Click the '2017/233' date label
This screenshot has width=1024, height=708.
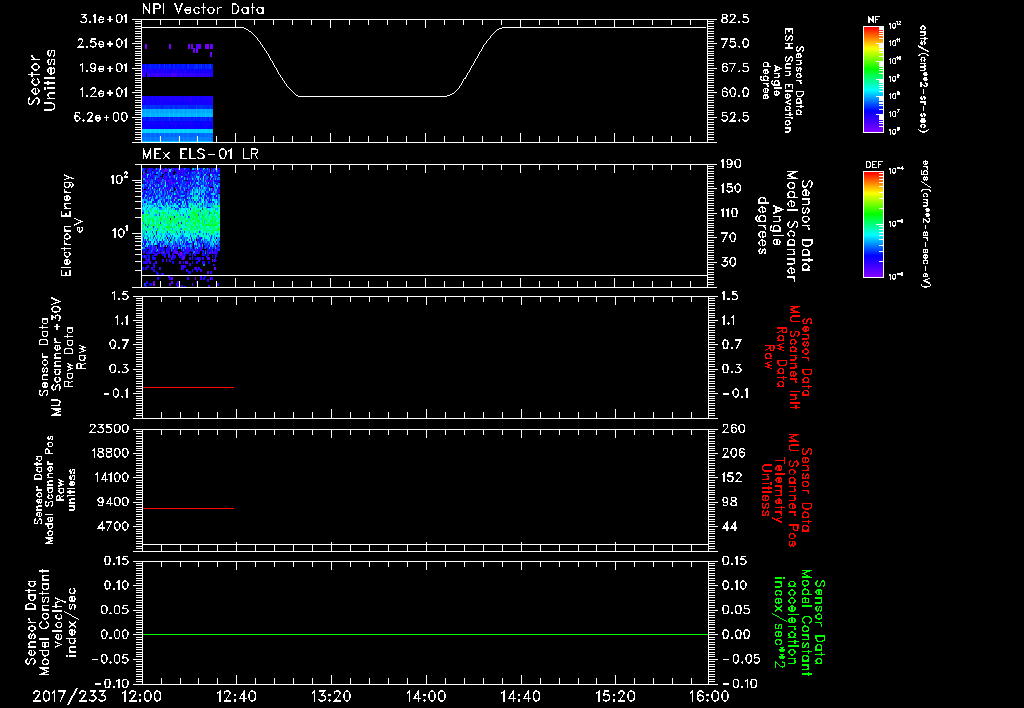point(69,696)
